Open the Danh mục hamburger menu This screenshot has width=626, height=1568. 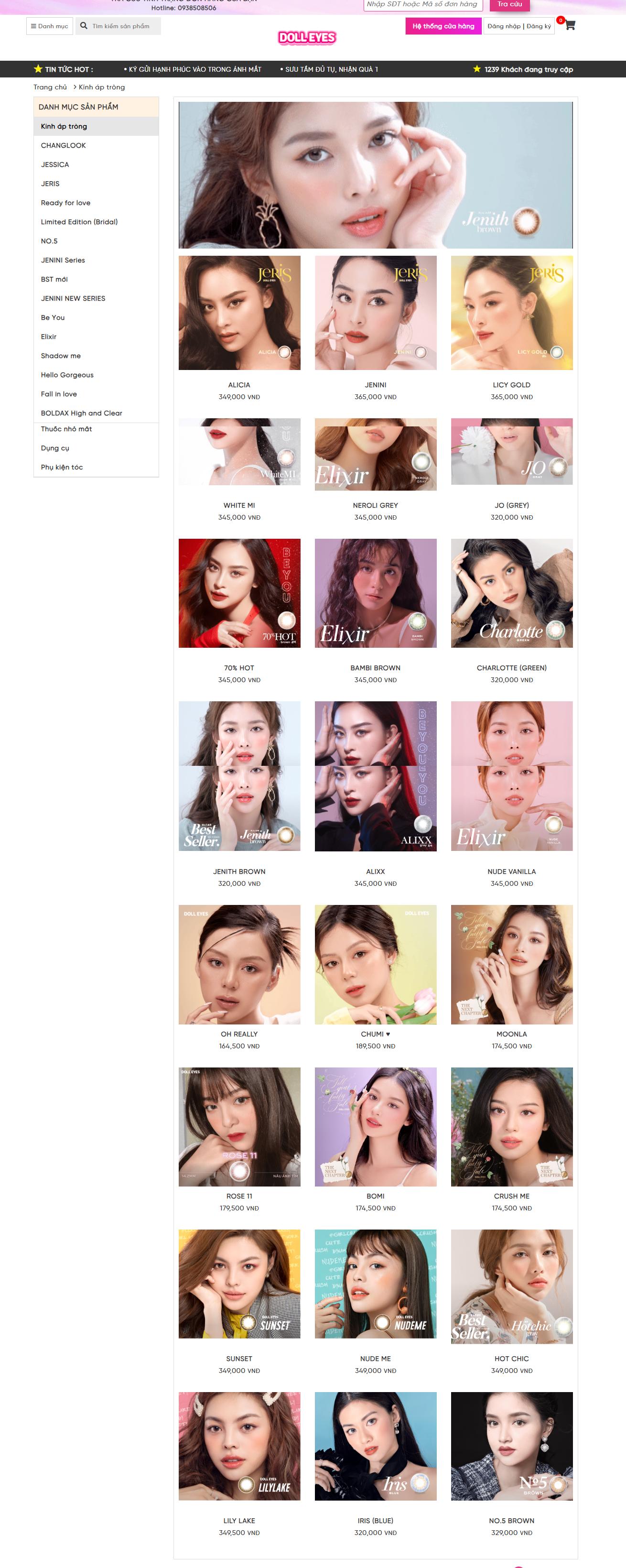tap(49, 26)
